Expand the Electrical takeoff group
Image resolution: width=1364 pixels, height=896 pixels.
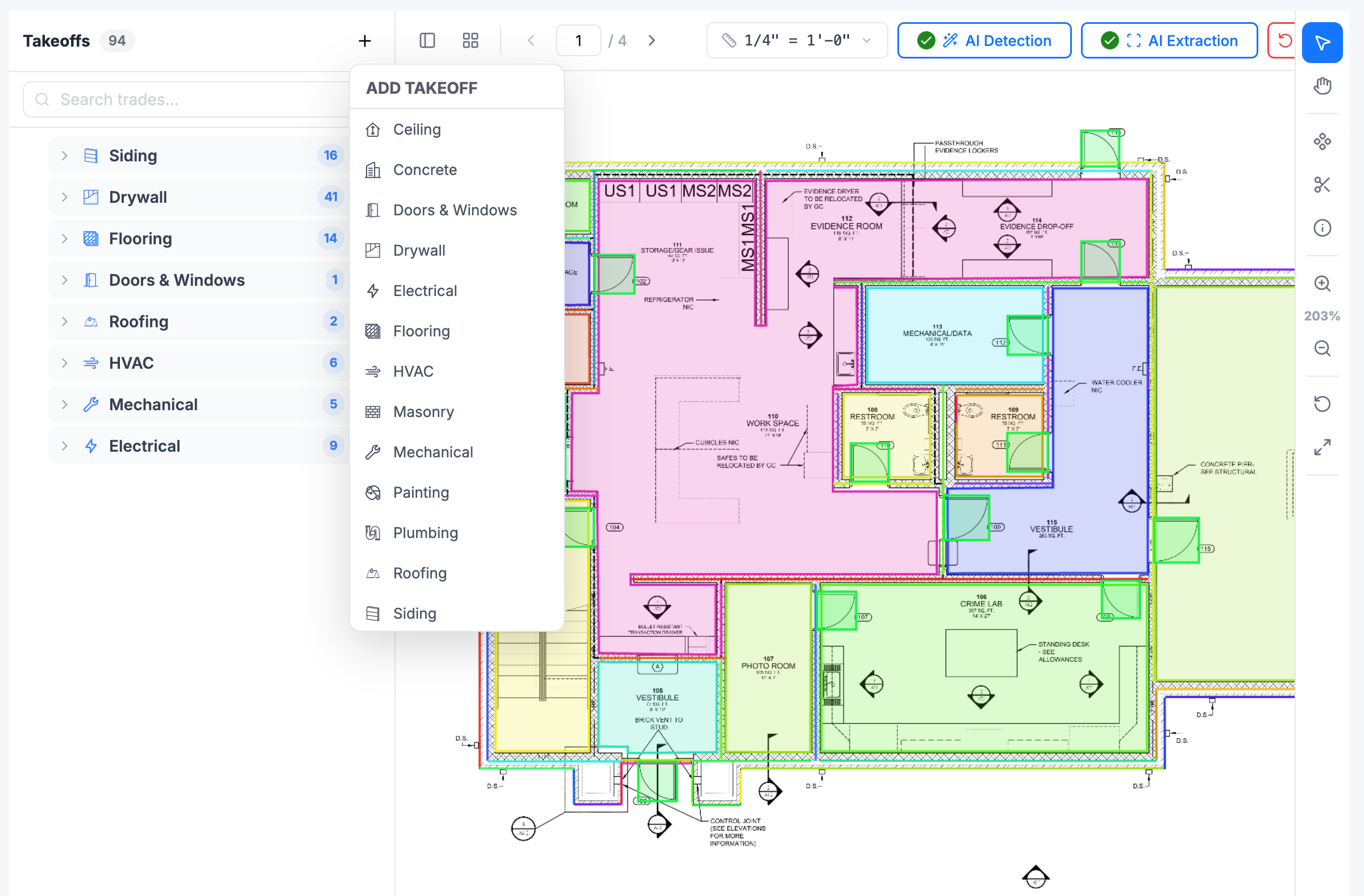(65, 445)
